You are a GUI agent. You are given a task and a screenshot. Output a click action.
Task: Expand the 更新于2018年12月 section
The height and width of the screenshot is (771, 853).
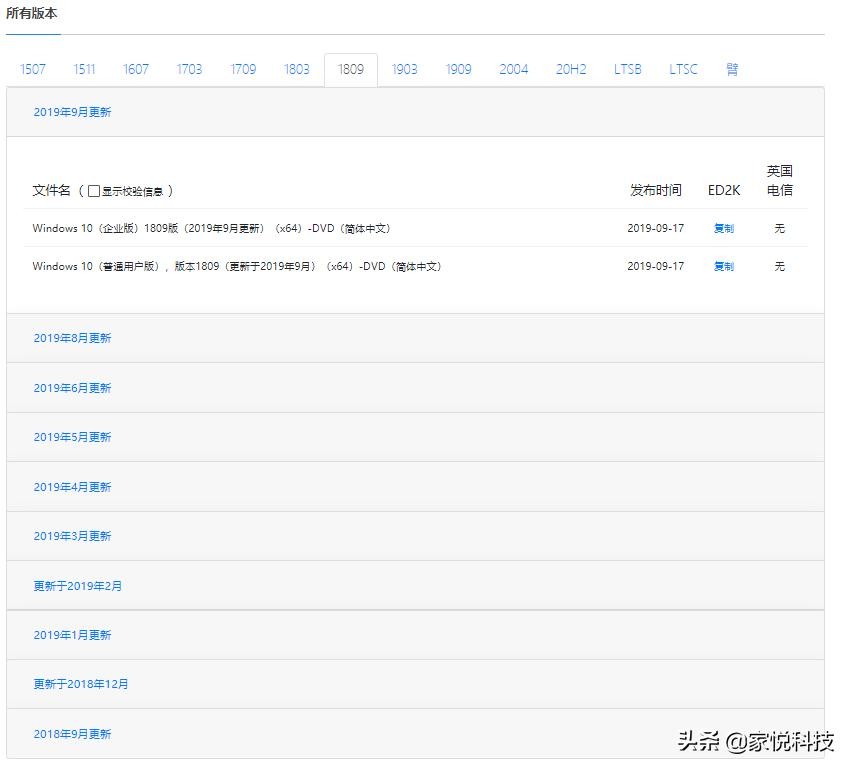click(x=80, y=684)
